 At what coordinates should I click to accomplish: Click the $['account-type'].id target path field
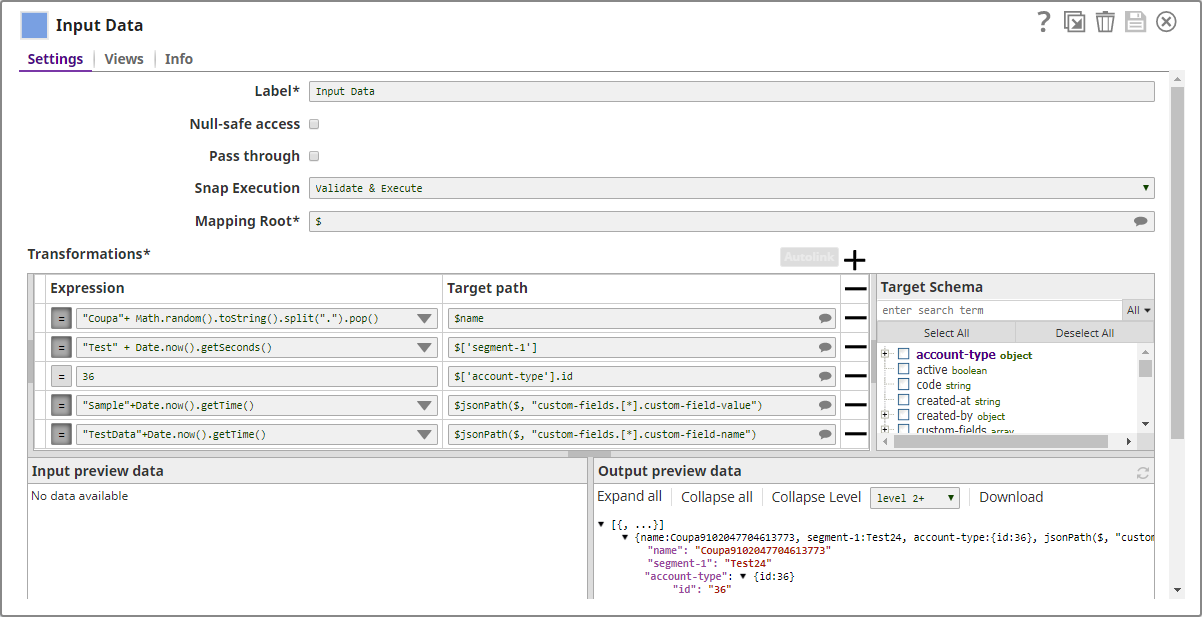point(642,376)
